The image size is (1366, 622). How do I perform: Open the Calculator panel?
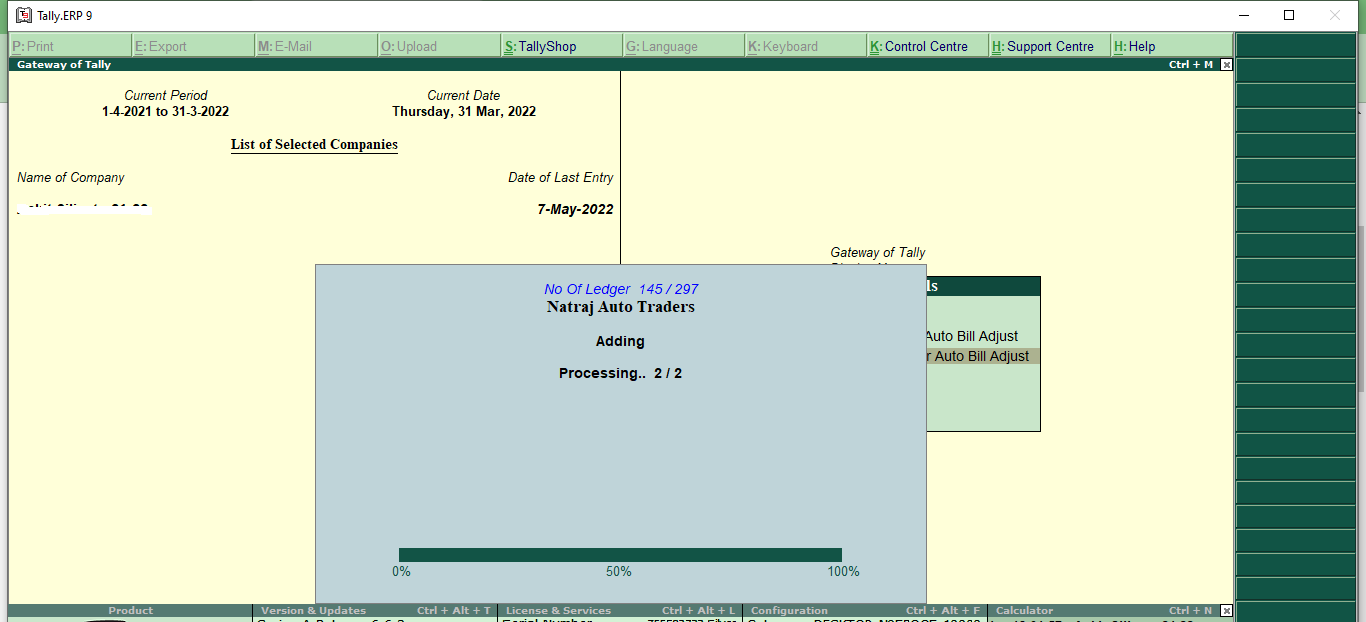1025,610
